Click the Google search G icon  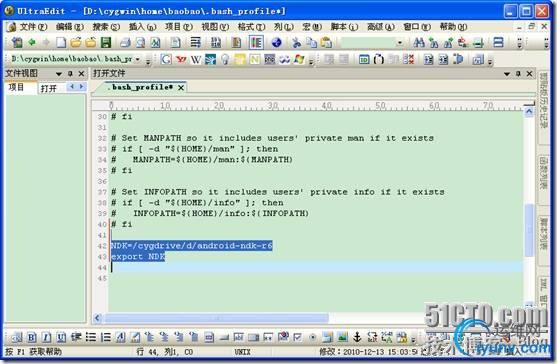click(166, 59)
